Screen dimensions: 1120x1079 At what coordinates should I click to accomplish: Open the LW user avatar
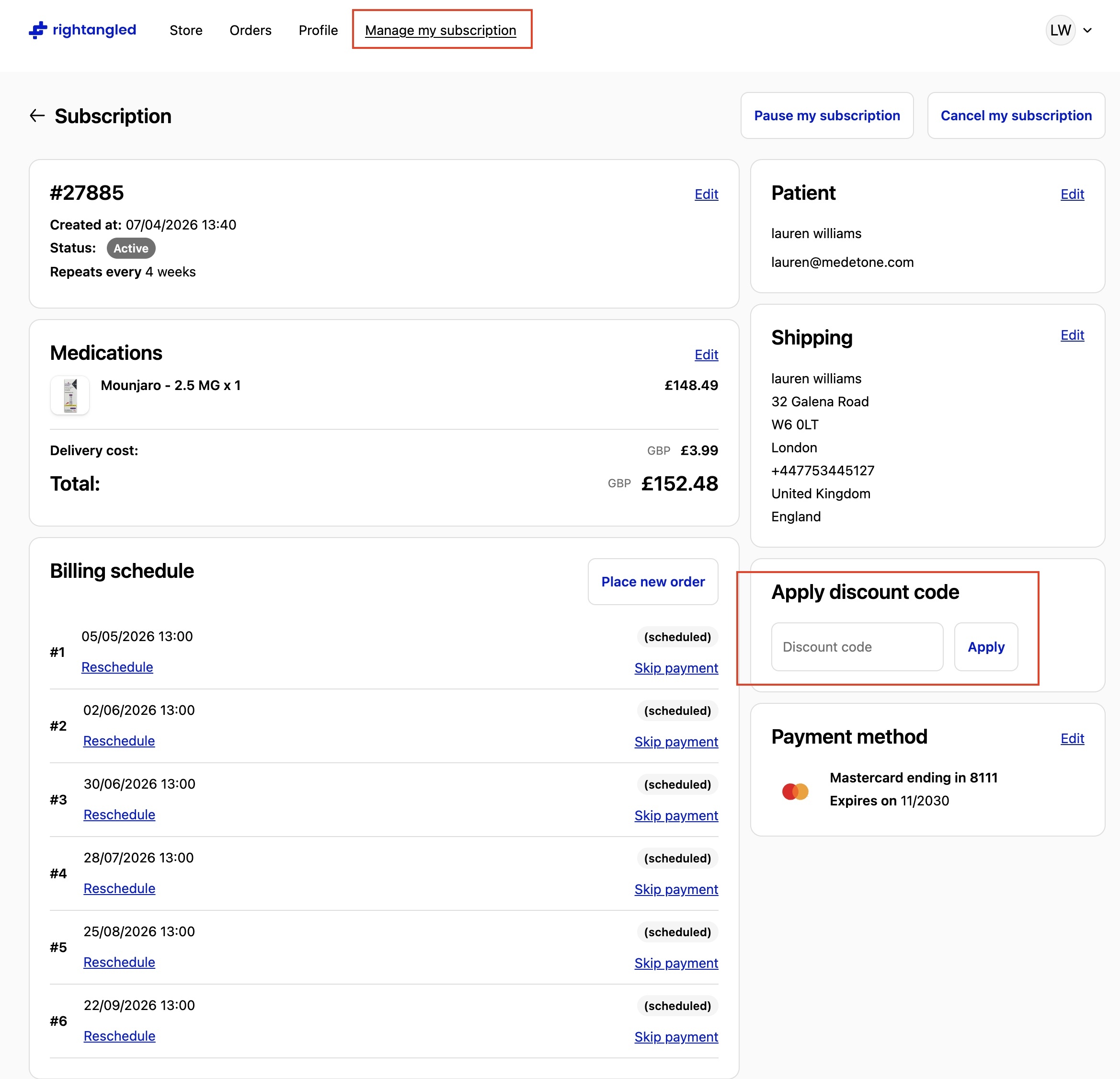1060,30
